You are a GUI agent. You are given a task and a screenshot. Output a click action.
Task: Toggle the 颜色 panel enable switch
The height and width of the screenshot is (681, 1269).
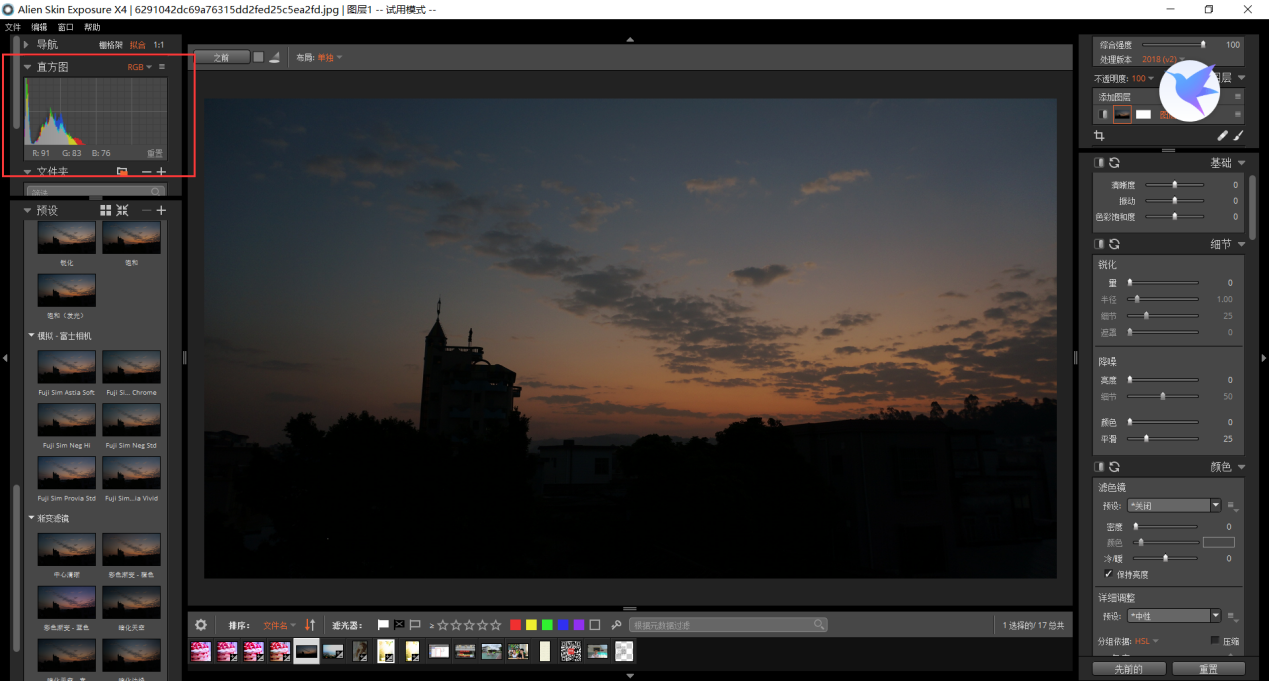pos(1100,467)
